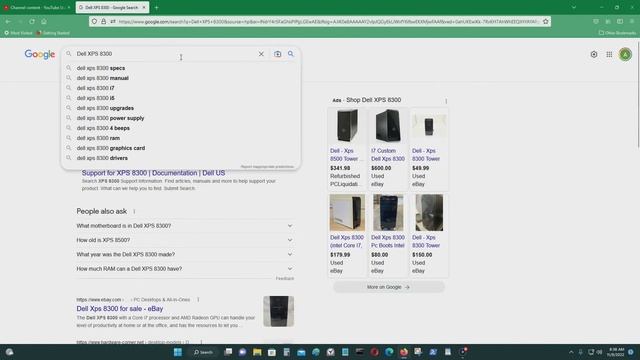Open Dell Xps 8300 for sale eBay result

click(120, 309)
